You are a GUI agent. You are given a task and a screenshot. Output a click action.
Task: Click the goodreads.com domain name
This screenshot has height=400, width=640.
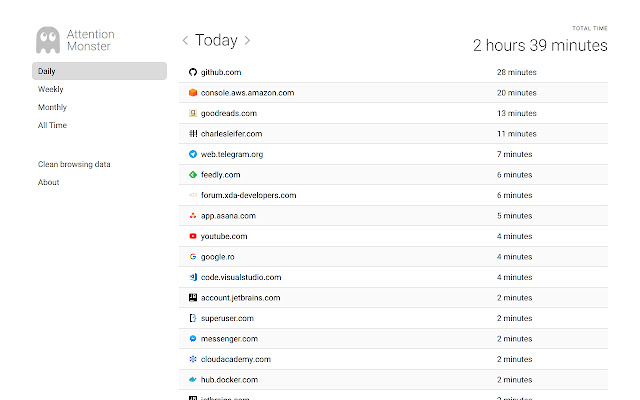coord(229,113)
